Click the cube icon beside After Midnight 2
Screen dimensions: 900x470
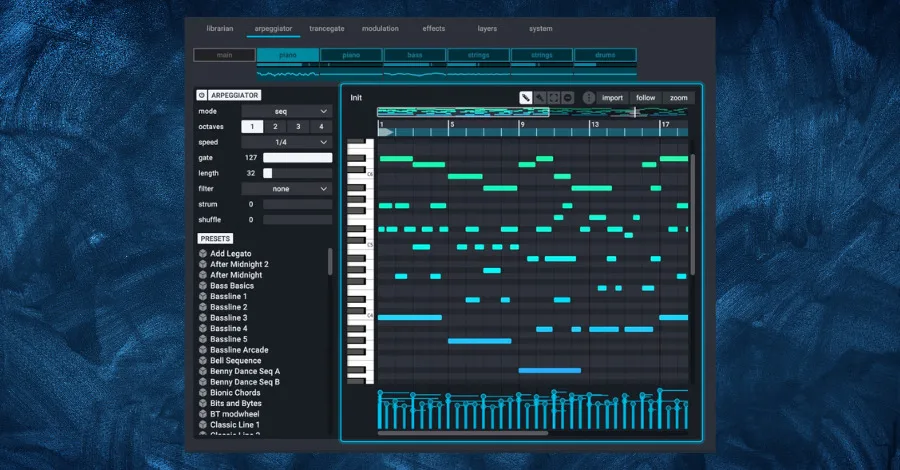tap(203, 265)
